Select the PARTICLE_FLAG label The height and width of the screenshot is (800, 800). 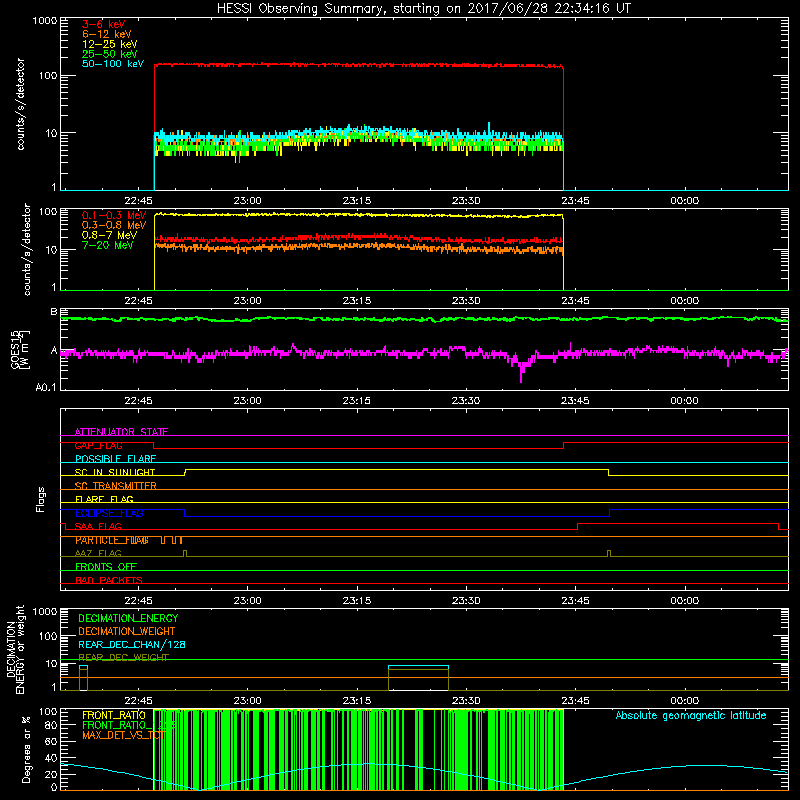[x=112, y=540]
